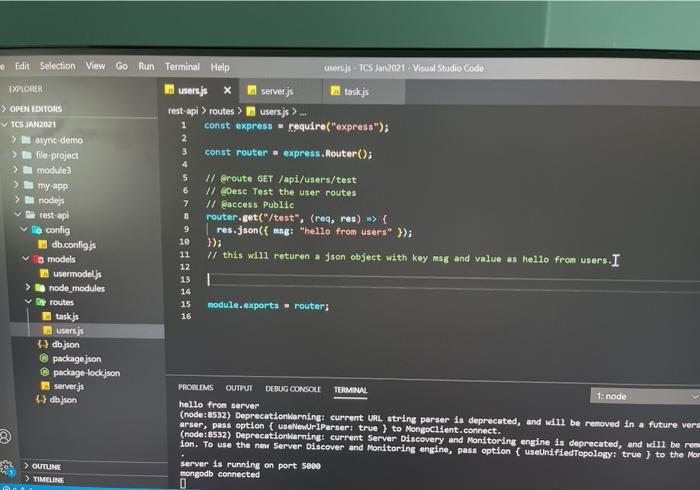This screenshot has height=490, width=700.
Task: Expand the nodejs folder chevron
Action: pyautogui.click(x=17, y=199)
